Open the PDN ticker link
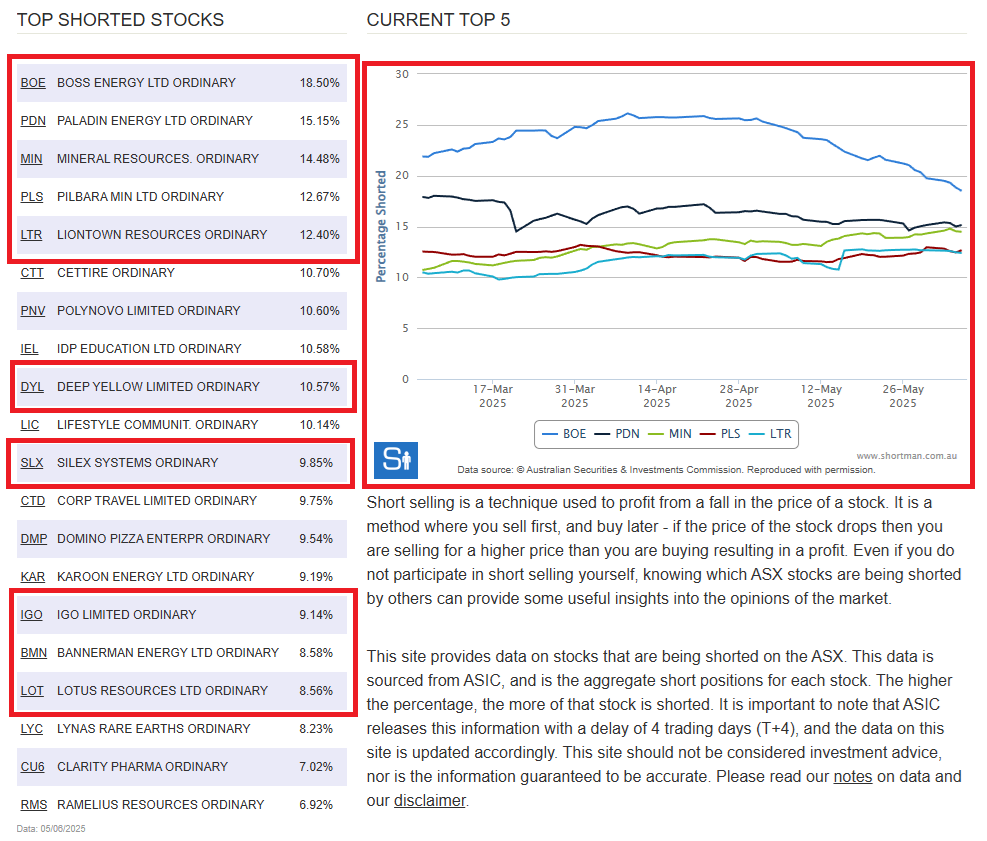 (x=33, y=121)
